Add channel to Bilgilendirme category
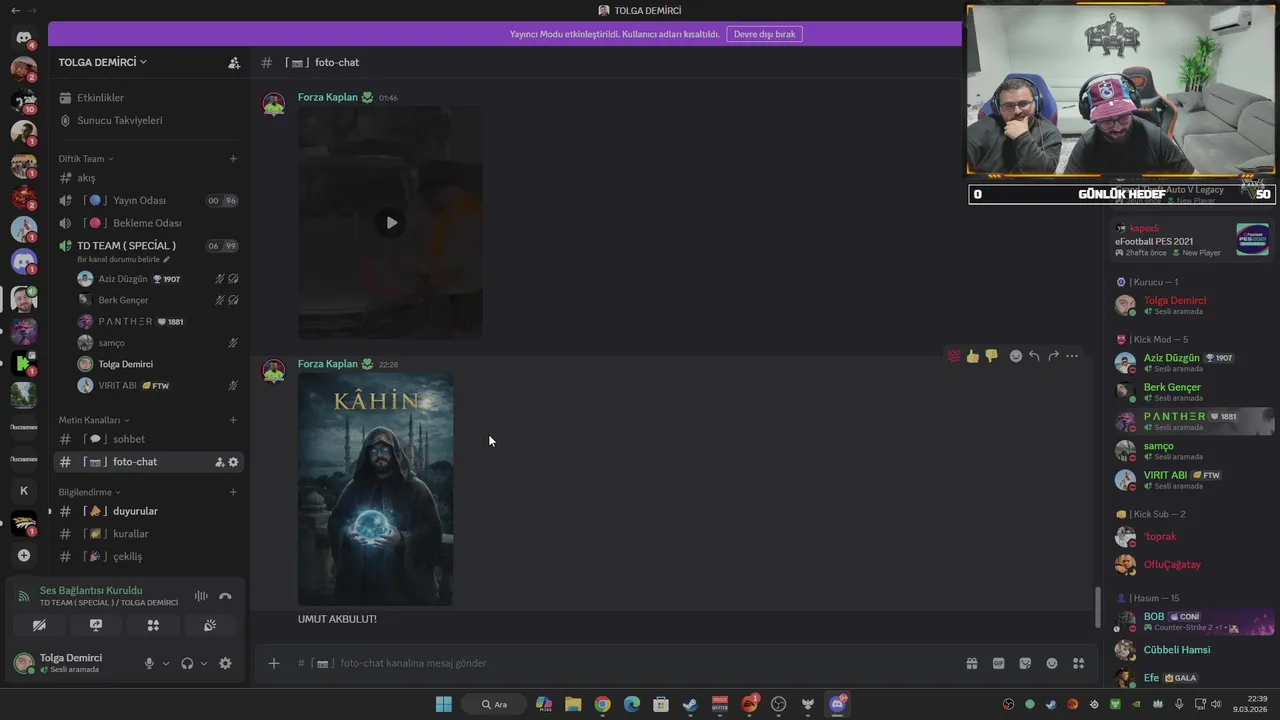The image size is (1280, 720). (x=233, y=492)
